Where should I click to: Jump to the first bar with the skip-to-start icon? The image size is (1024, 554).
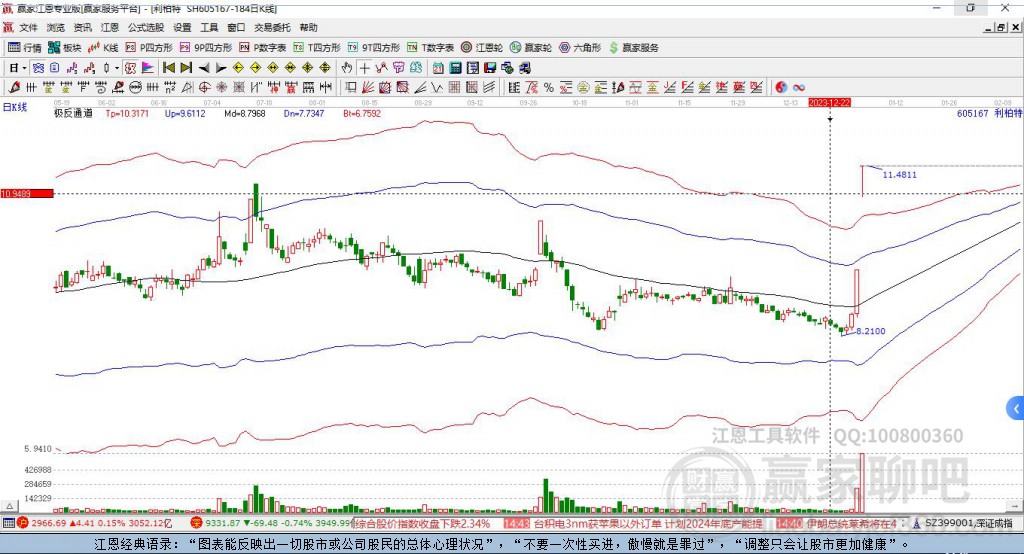(168, 68)
